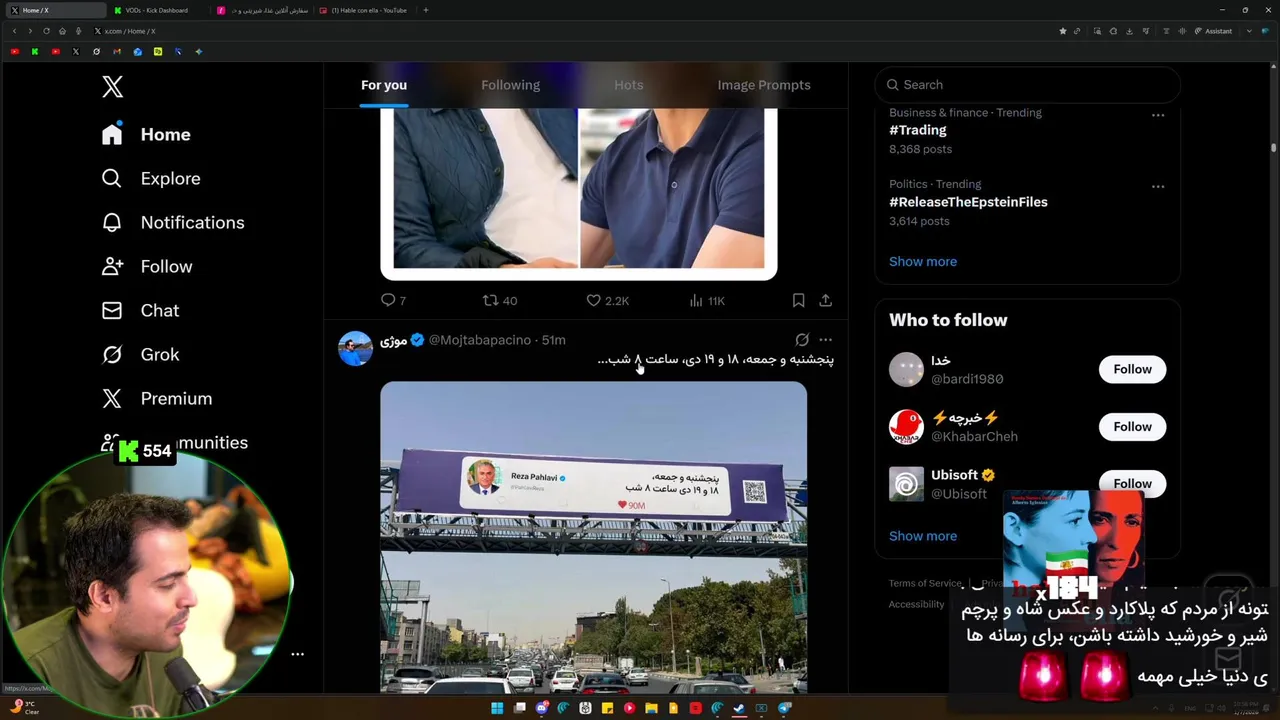The image size is (1280, 720).
Task: Click the Grok icon in the sidebar
Action: point(112,354)
